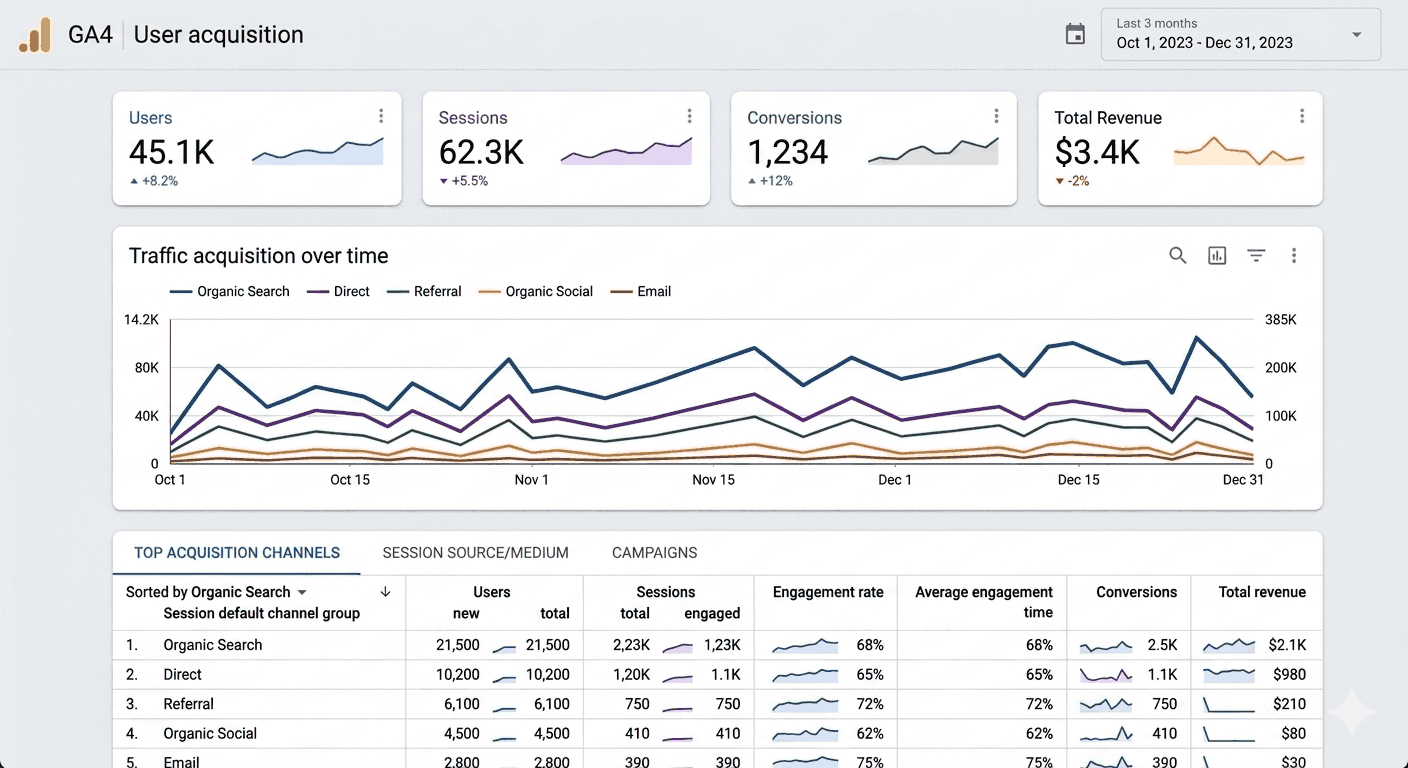Click the filter icon on traffic chart

click(1256, 256)
